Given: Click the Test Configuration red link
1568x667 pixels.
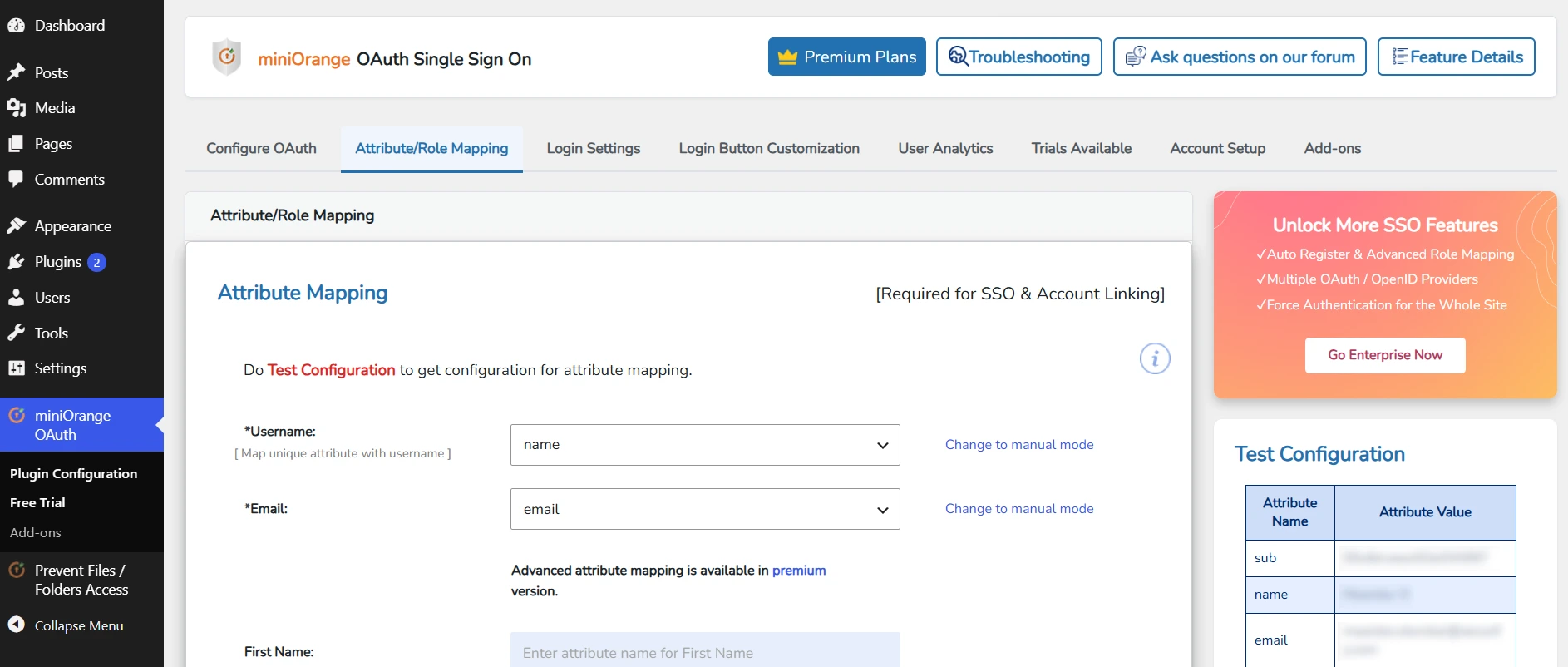Looking at the screenshot, I should coord(331,370).
